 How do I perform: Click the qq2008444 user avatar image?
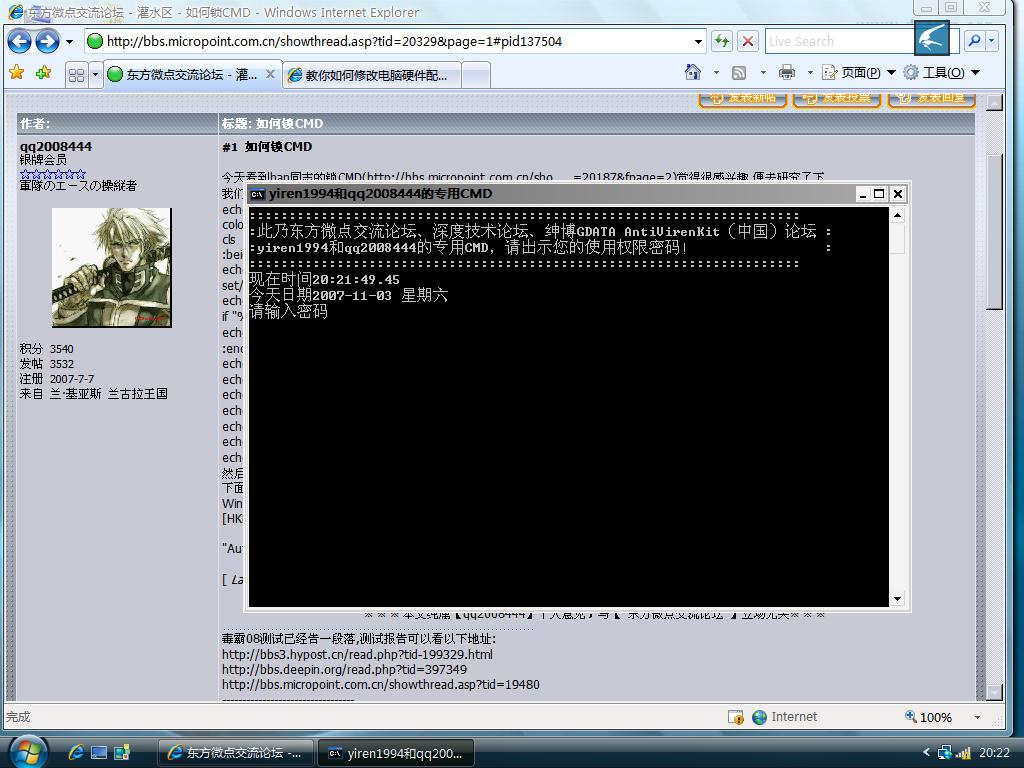[111, 267]
